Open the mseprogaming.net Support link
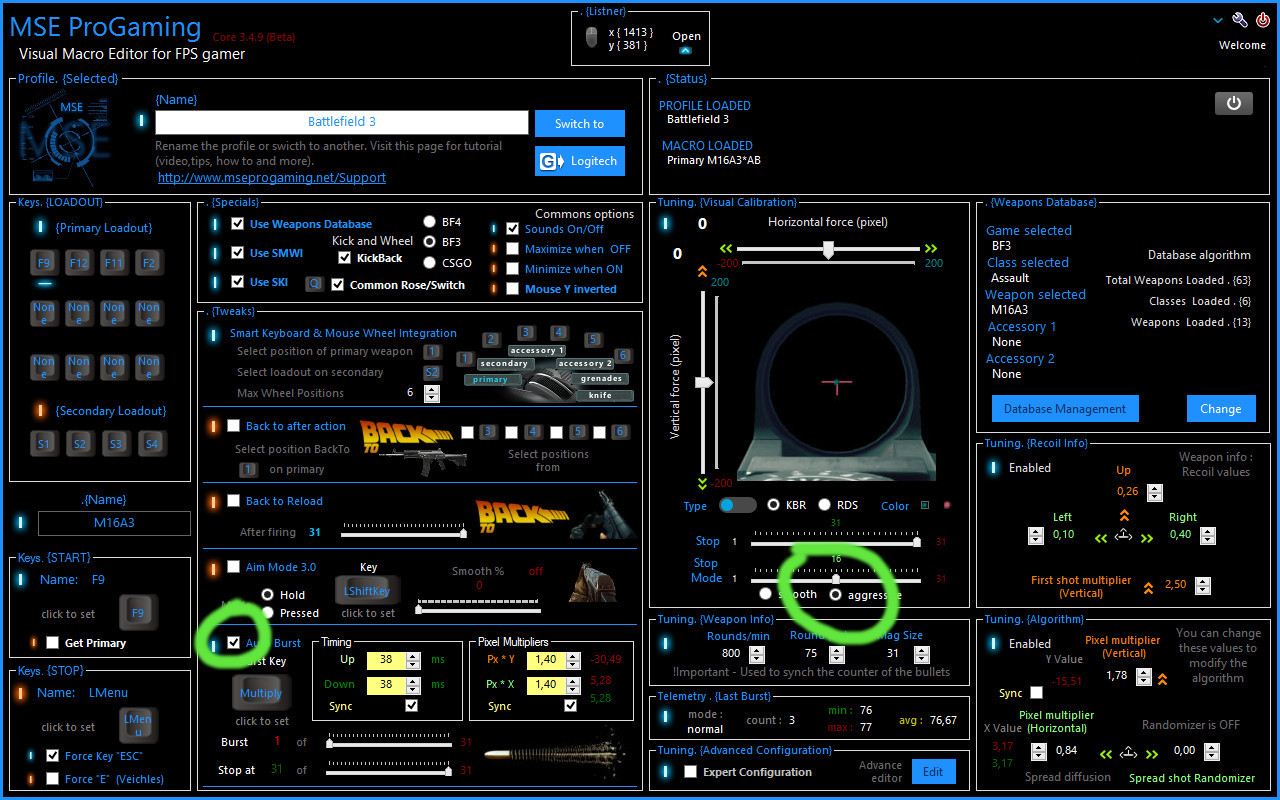The image size is (1280, 800). [x=272, y=177]
